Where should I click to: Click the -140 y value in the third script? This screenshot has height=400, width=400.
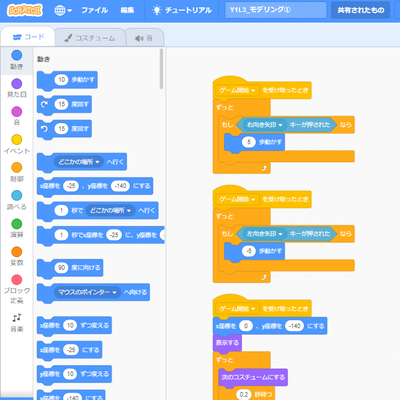pos(294,326)
